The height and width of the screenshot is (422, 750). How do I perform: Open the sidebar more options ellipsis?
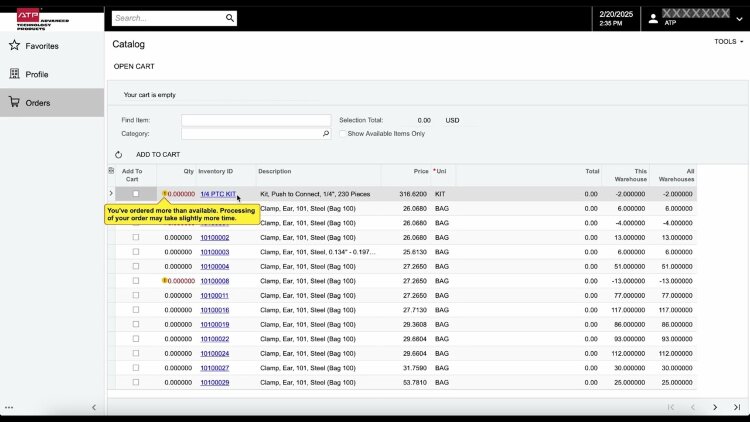point(9,408)
